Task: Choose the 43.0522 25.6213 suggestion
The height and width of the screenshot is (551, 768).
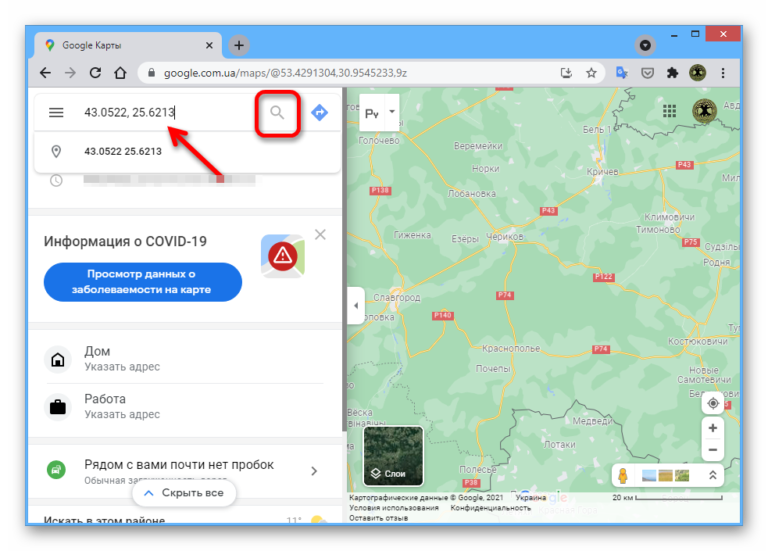Action: click(x=123, y=152)
